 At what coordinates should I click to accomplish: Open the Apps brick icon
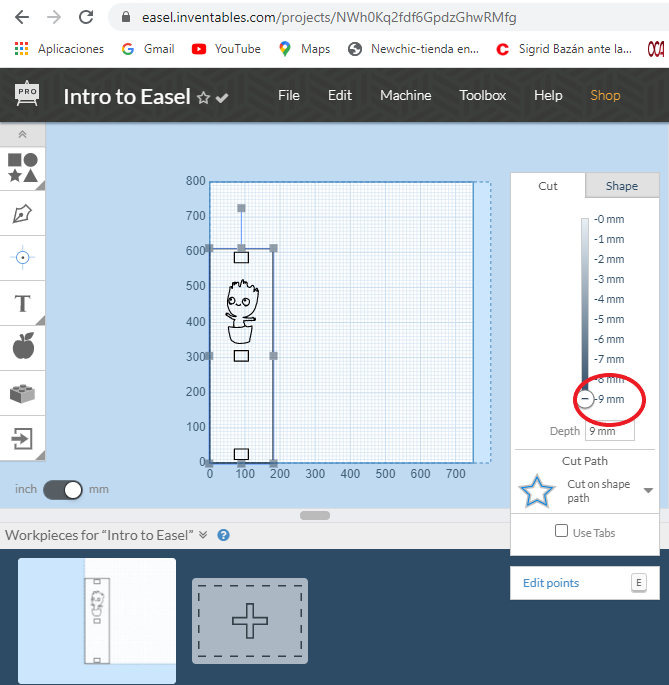[x=22, y=393]
